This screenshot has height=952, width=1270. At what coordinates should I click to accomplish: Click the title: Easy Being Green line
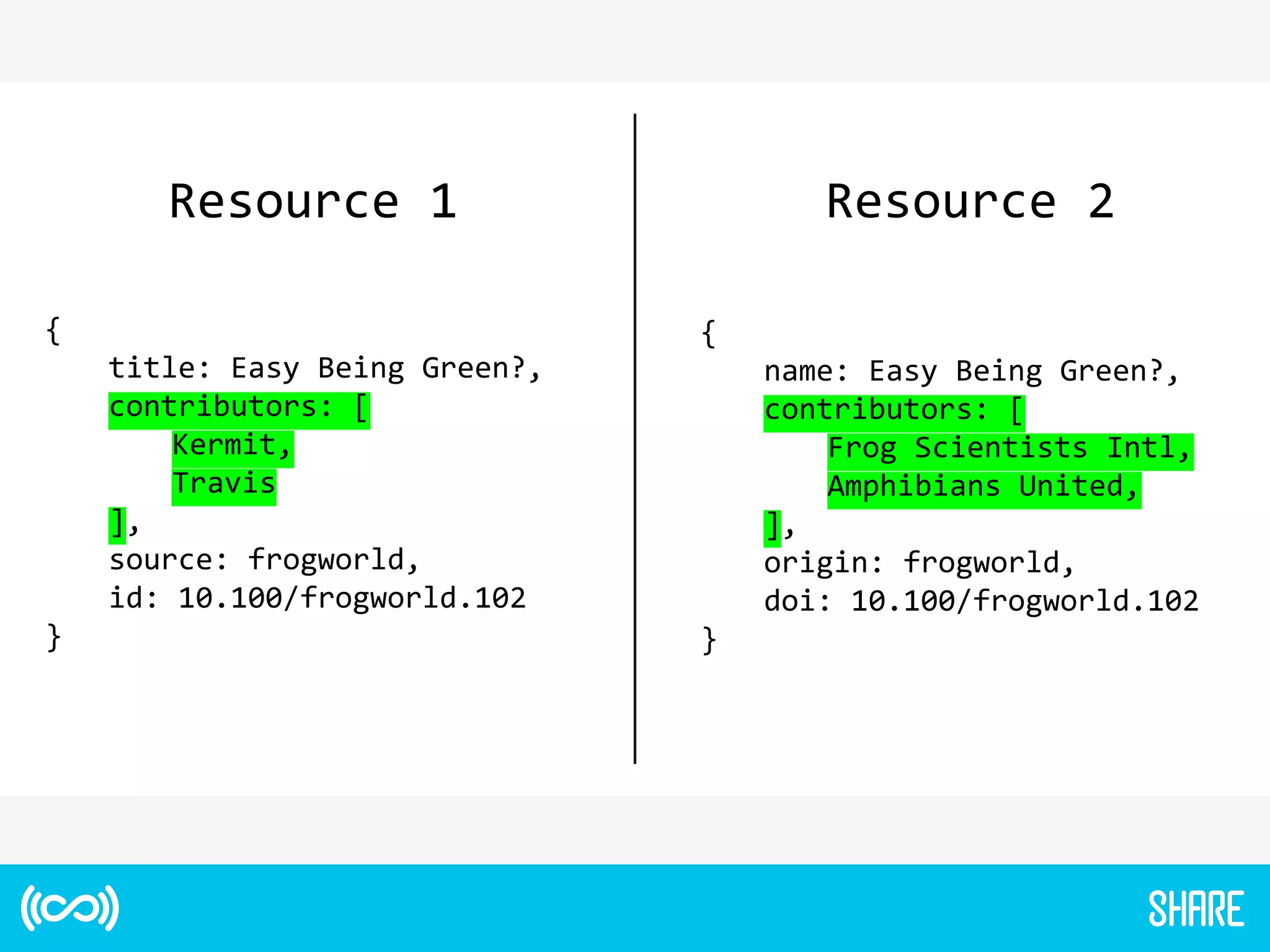324,369
